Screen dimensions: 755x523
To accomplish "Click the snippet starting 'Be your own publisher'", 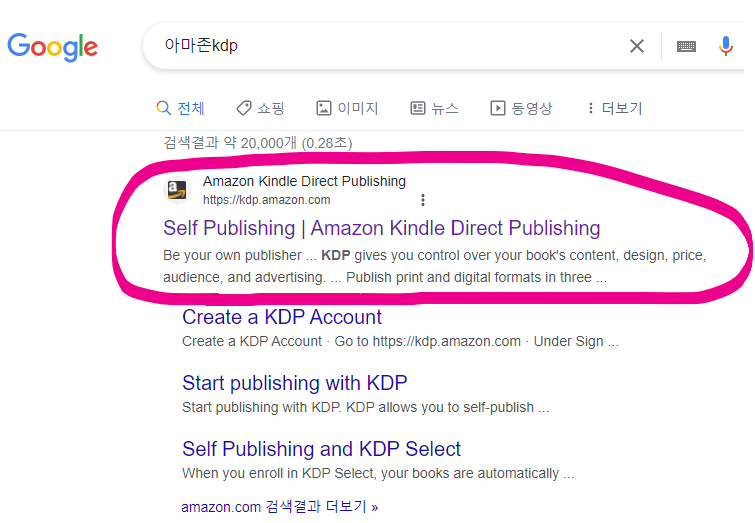I will 434,266.
